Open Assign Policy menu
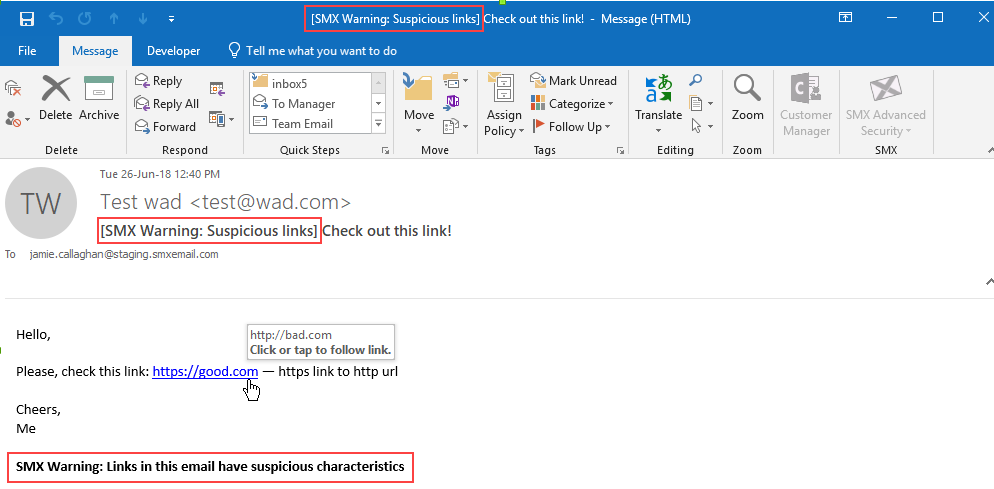Screen dimensions: 994x489 pyautogui.click(x=505, y=105)
